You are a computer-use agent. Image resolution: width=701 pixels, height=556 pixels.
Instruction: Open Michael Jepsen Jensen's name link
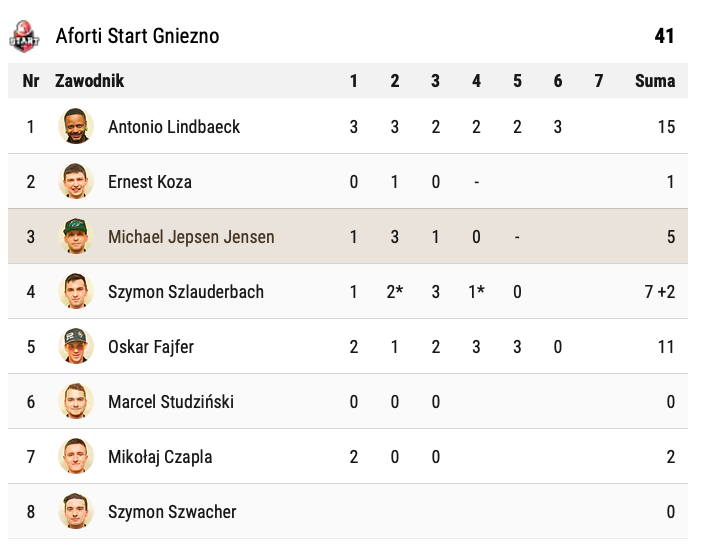click(191, 237)
